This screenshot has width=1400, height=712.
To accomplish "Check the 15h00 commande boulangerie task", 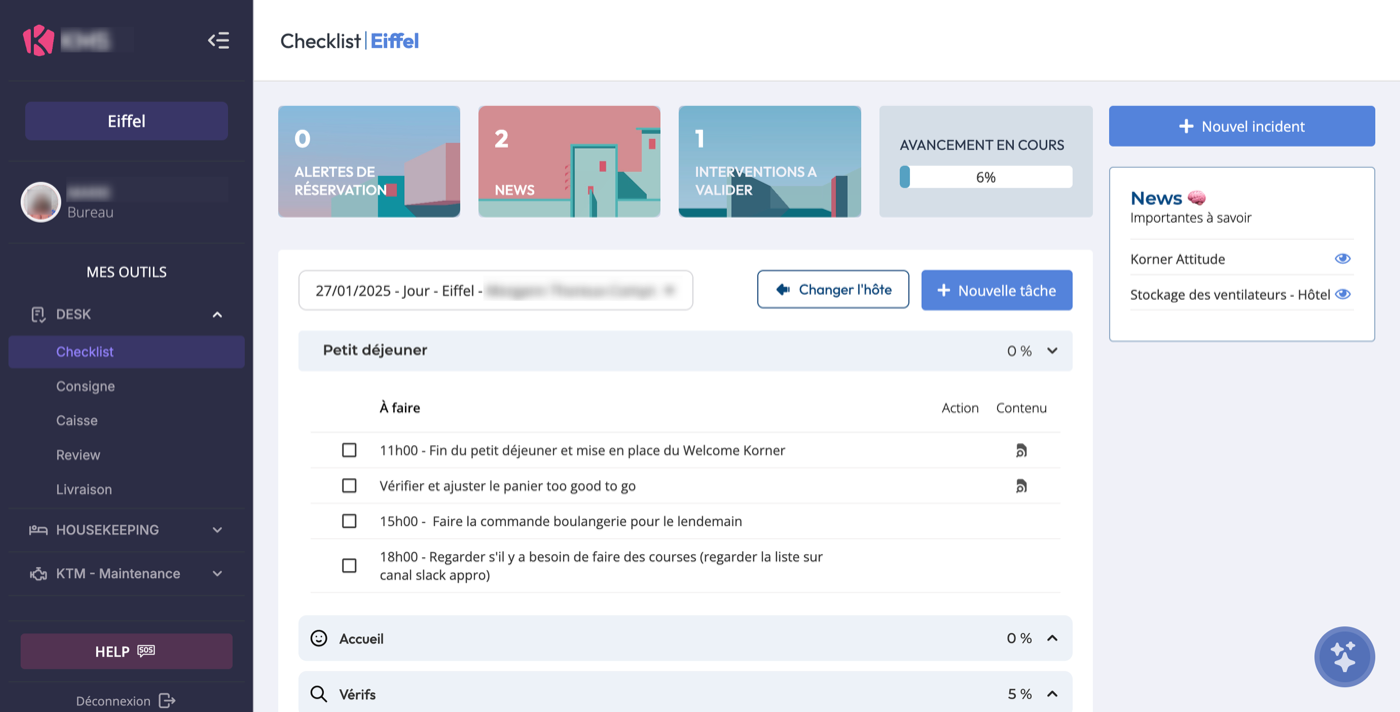I will [349, 521].
